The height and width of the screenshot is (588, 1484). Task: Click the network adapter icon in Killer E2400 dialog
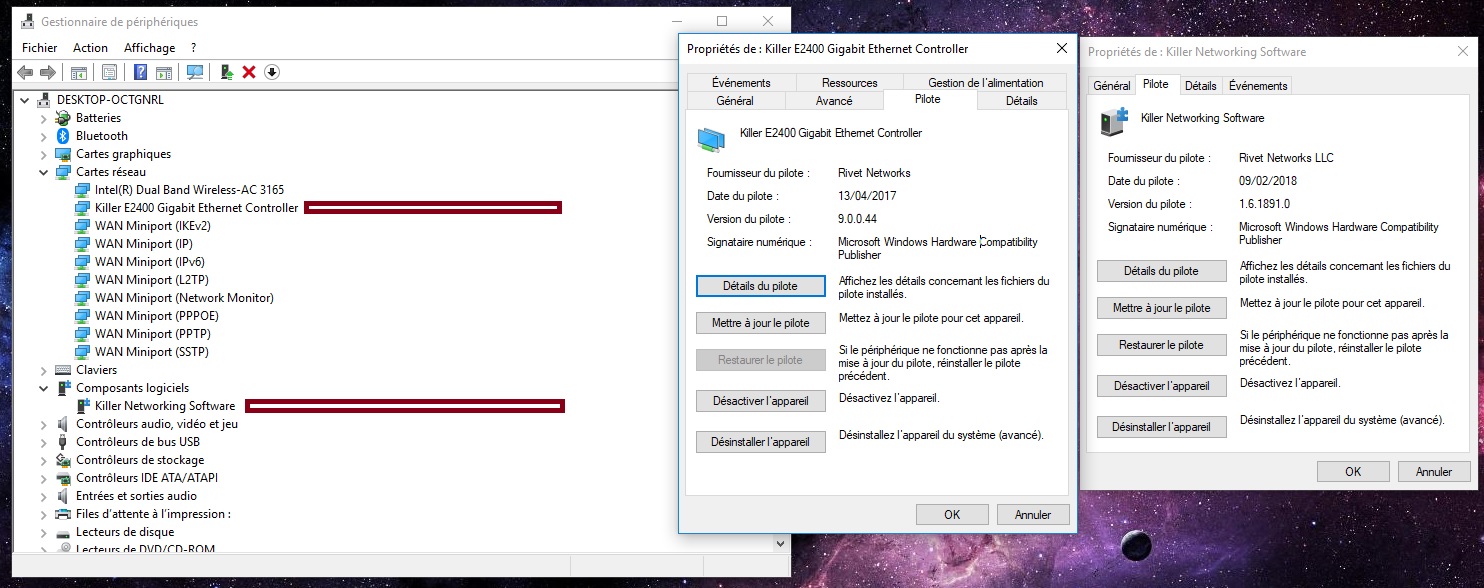point(712,140)
